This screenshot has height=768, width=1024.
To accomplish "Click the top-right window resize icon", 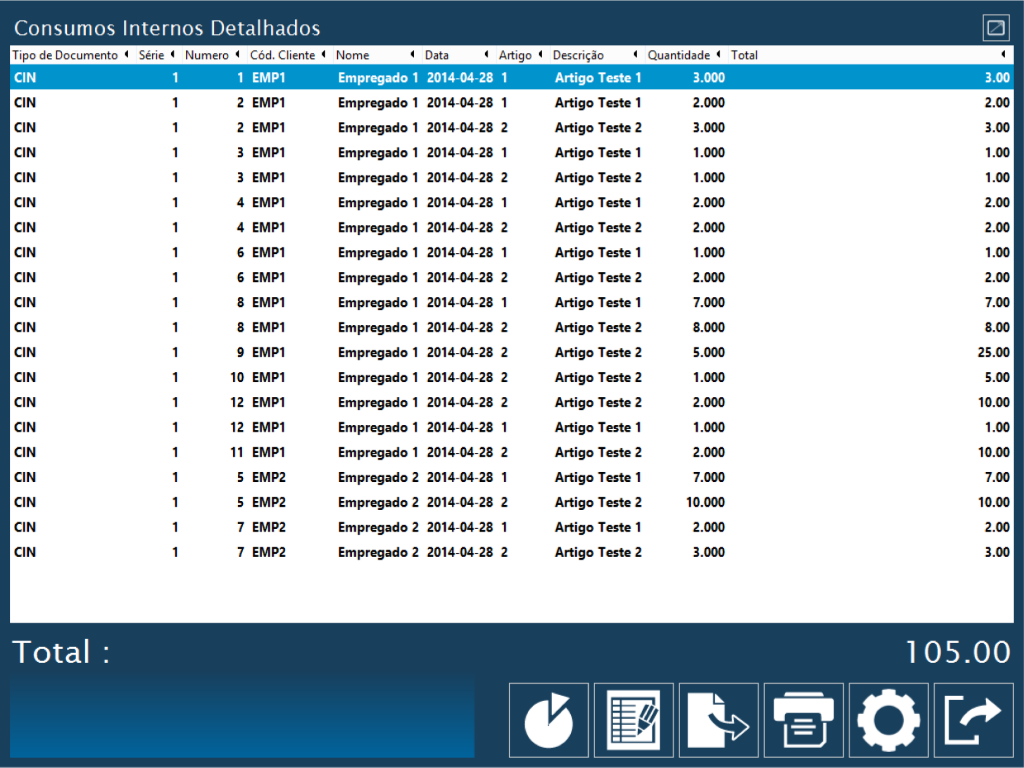I will click(x=996, y=28).
